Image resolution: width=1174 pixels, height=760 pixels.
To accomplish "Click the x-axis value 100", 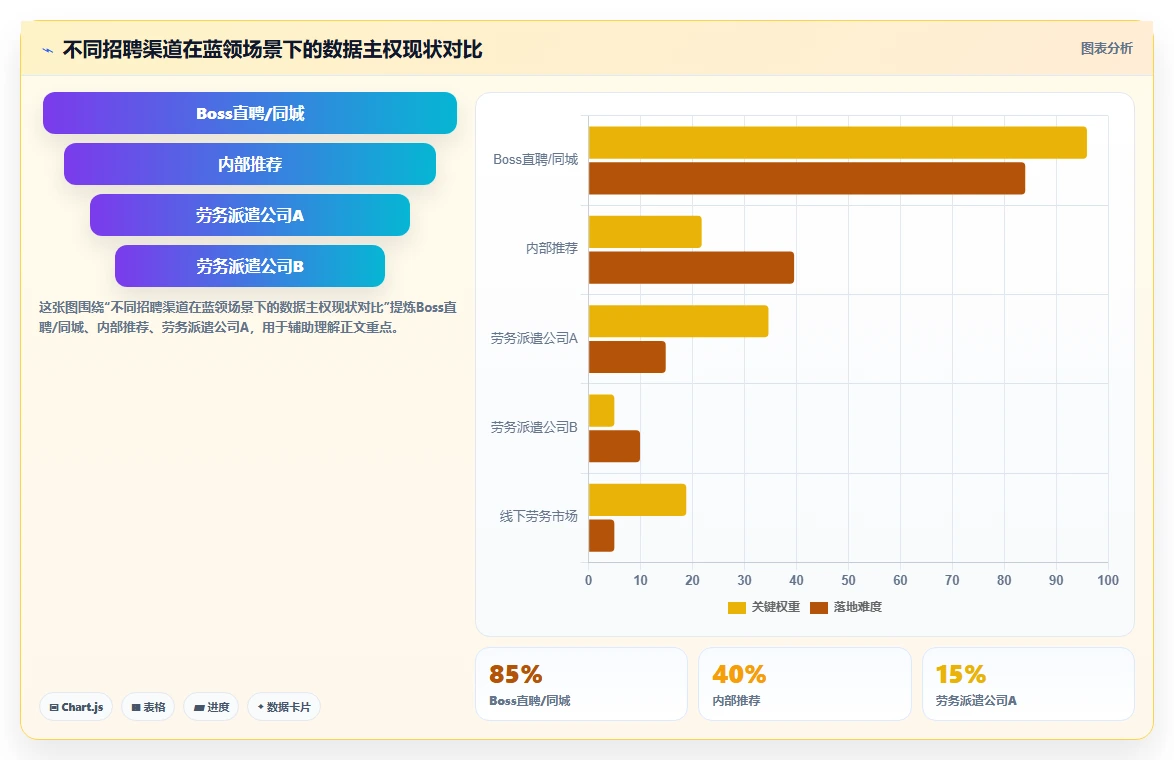I will pyautogui.click(x=1108, y=580).
